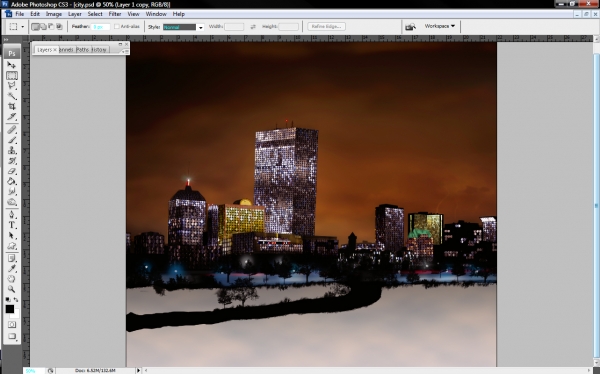
Task: Open the Select menu
Action: pyautogui.click(x=95, y=14)
